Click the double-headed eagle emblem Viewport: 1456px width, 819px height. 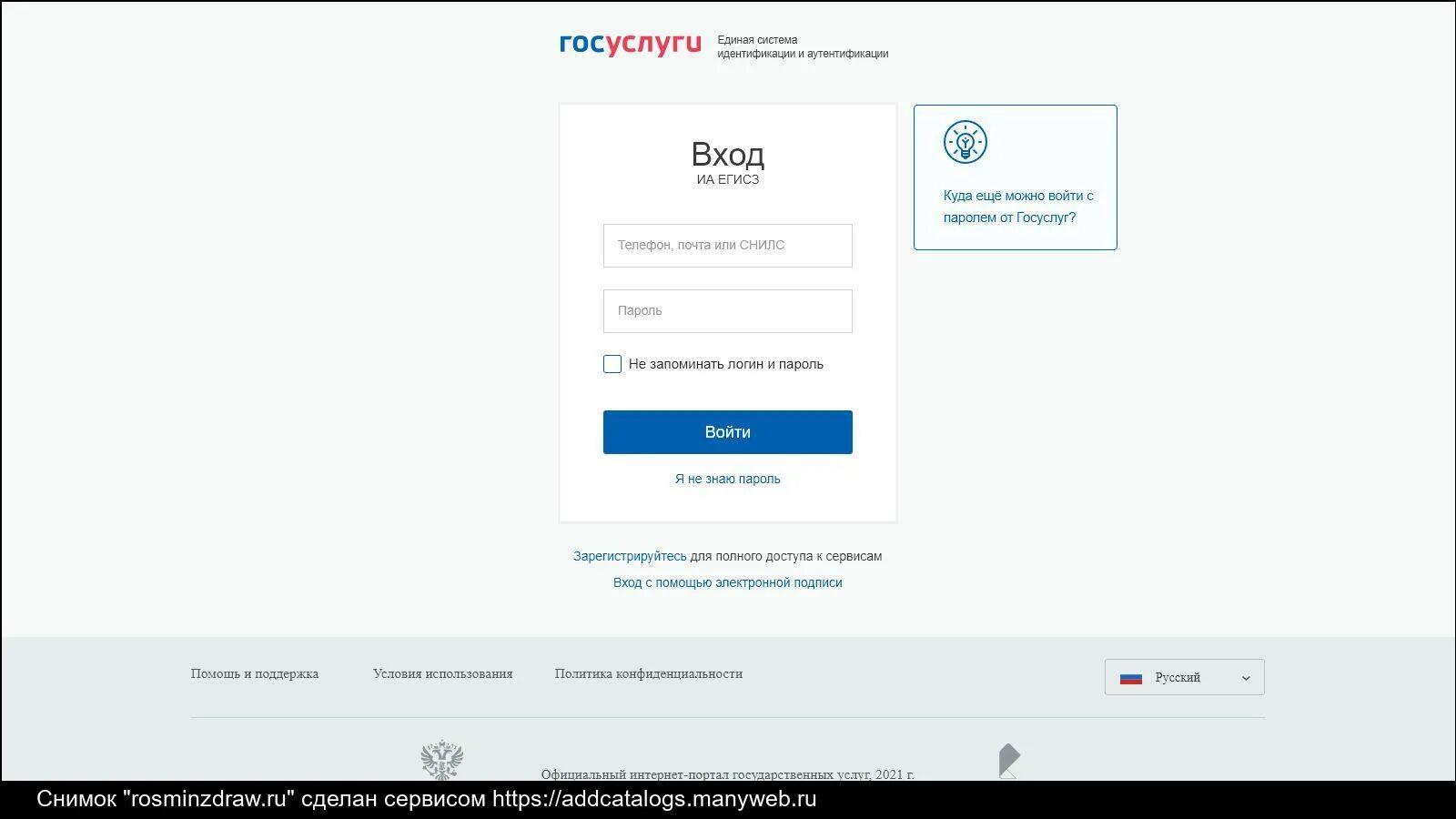pos(441,760)
